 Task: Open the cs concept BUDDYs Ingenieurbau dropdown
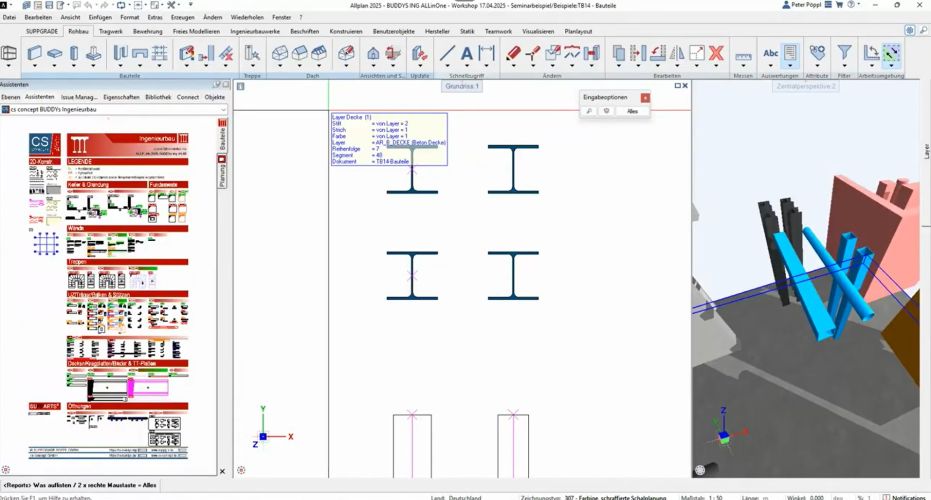(223, 109)
